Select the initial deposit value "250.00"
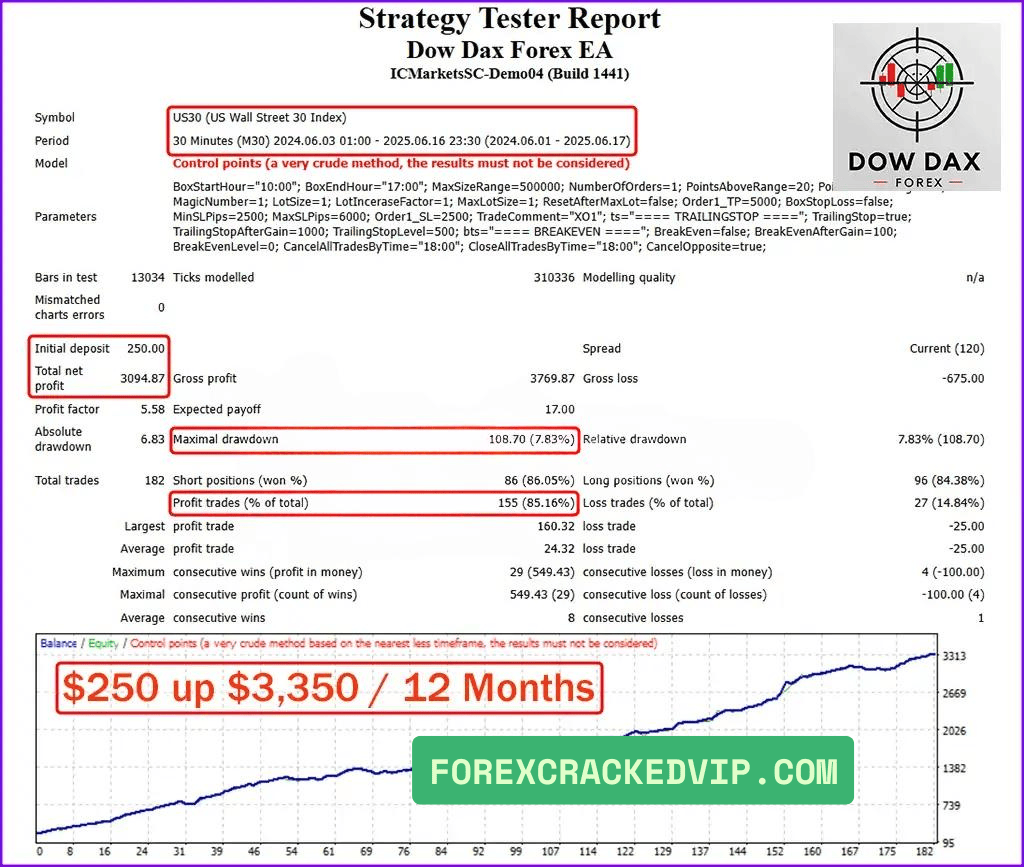 point(146,349)
